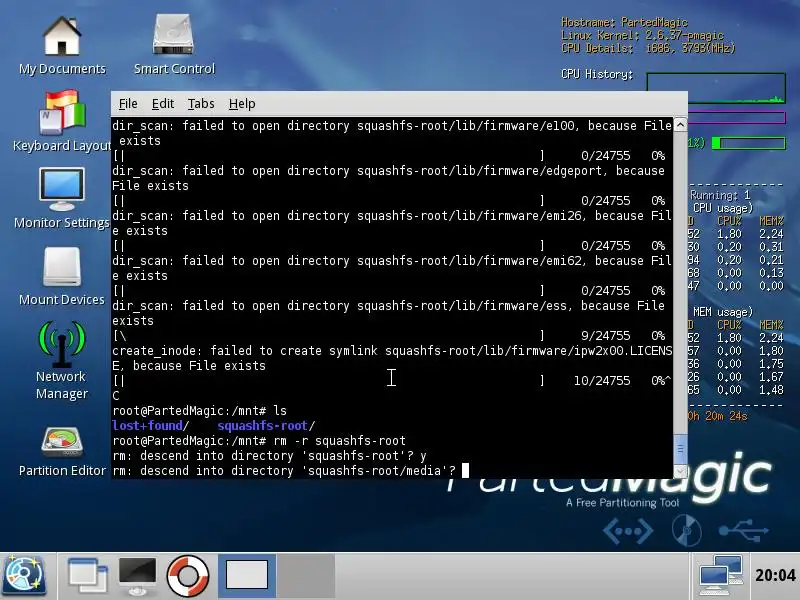The height and width of the screenshot is (600, 800).
Task: Click the lifebuoy help icon in taskbar
Action: pos(187,576)
